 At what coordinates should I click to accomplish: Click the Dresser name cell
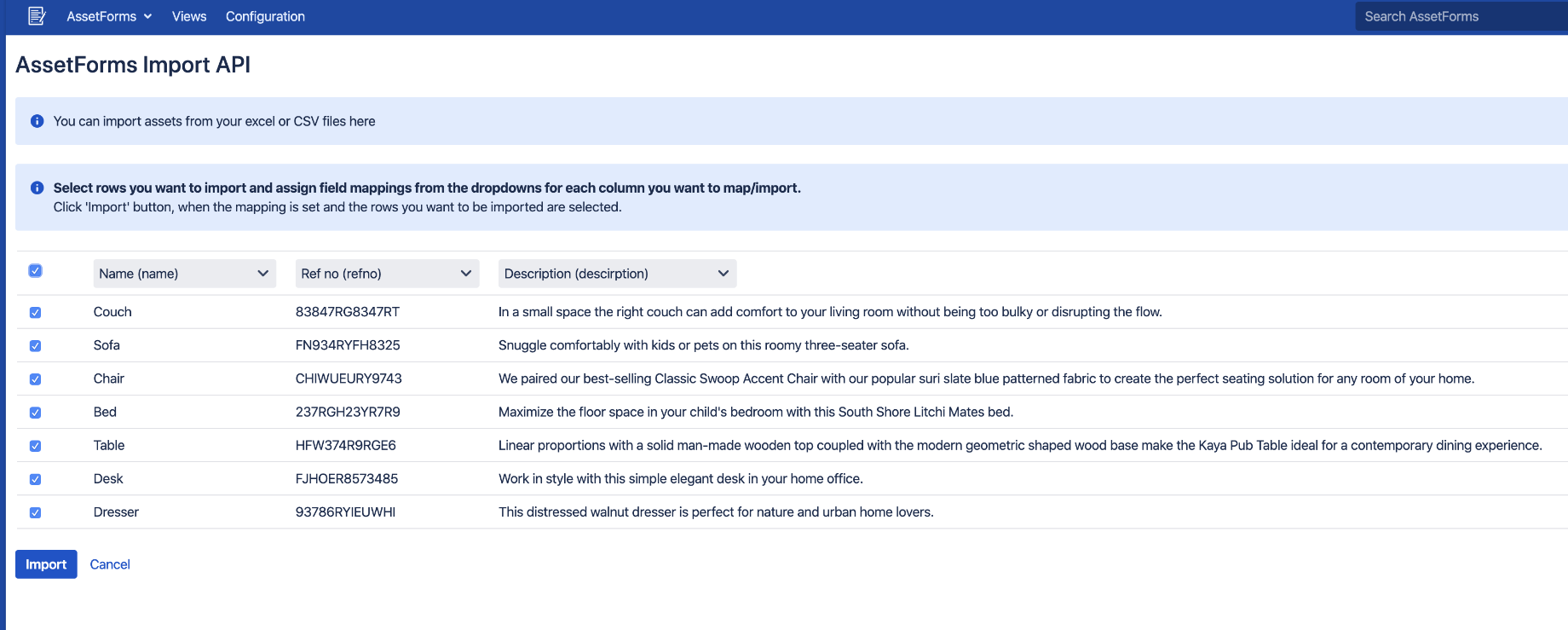116,512
